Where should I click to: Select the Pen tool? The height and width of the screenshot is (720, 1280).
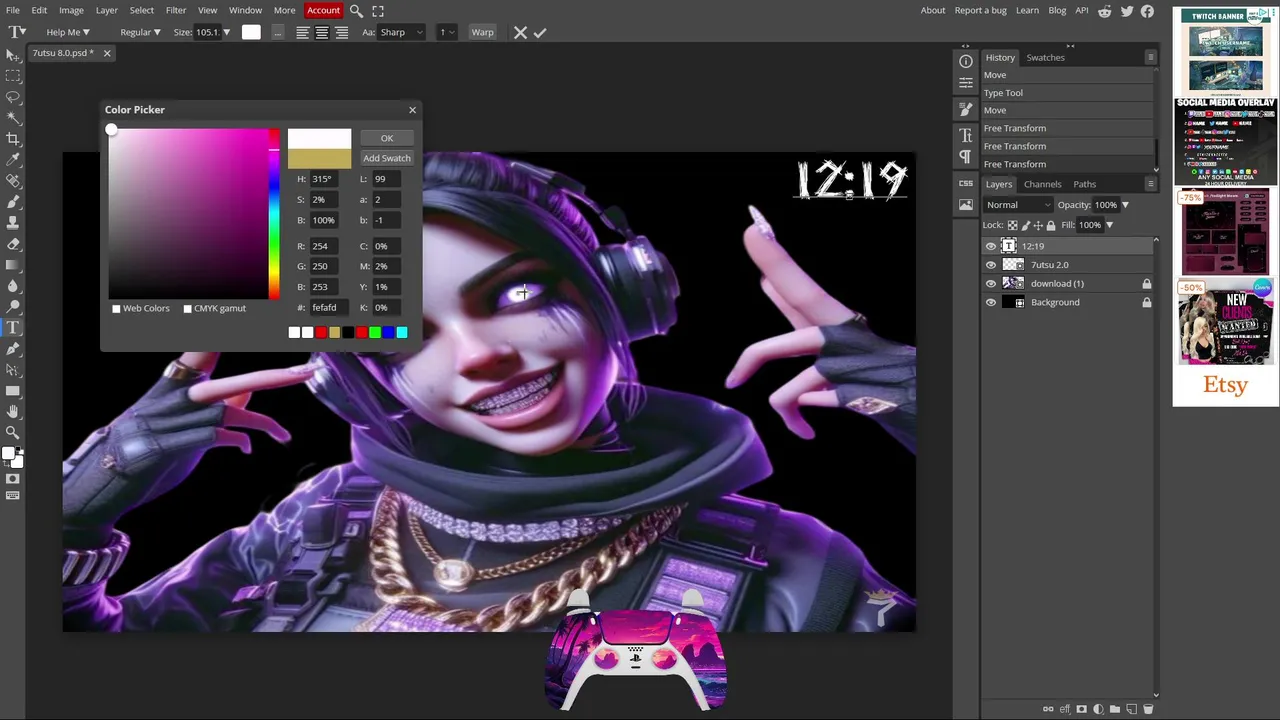[13, 349]
